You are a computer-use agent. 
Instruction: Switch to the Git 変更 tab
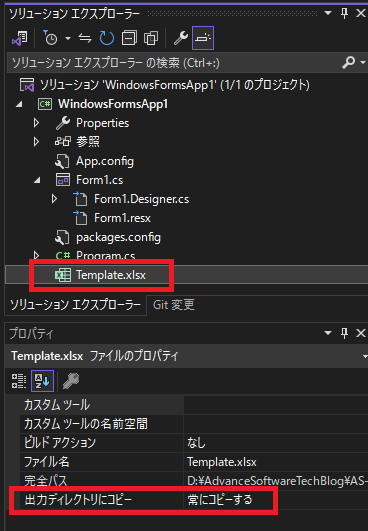point(174,305)
